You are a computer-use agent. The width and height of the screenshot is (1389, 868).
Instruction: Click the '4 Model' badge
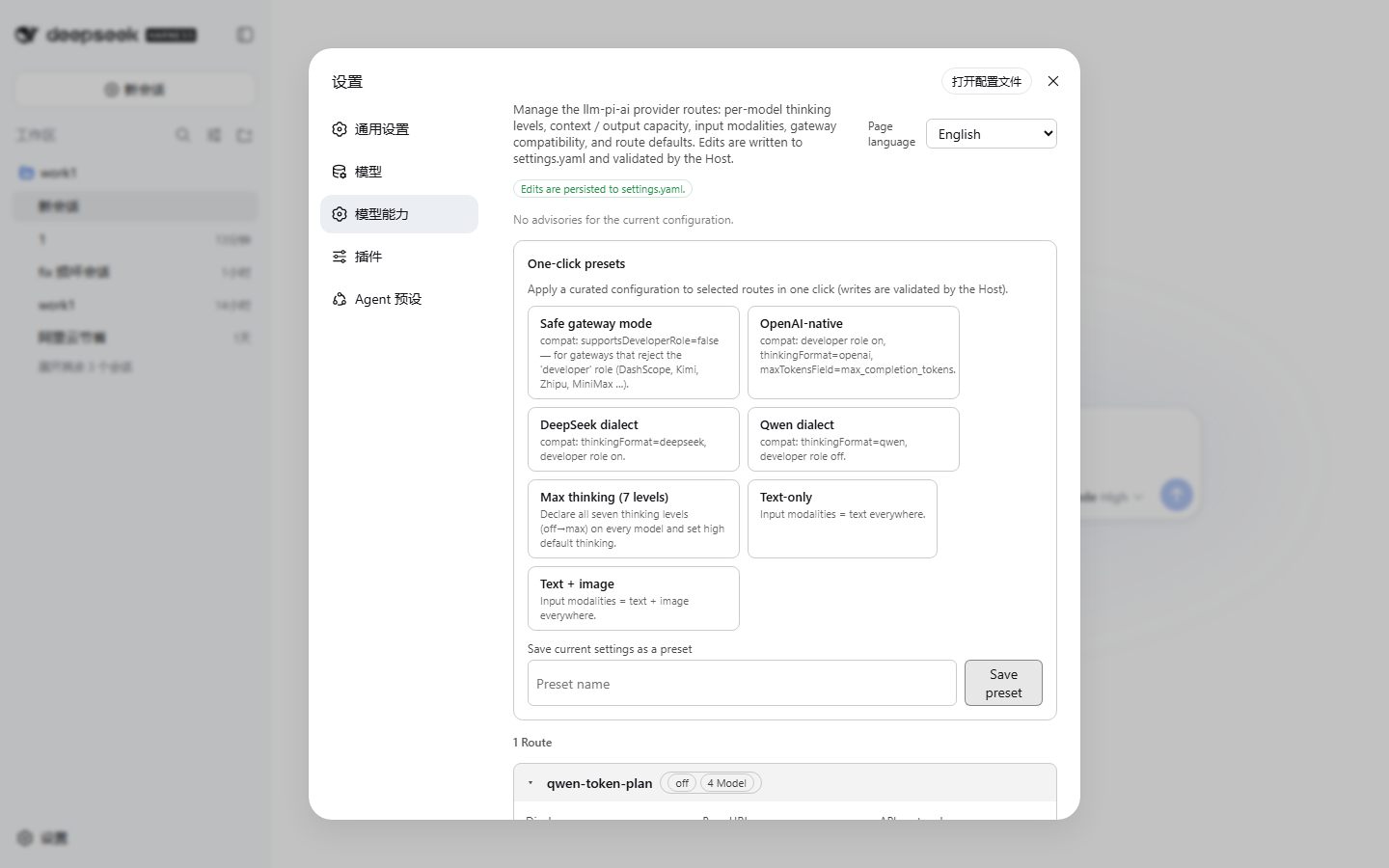point(727,783)
